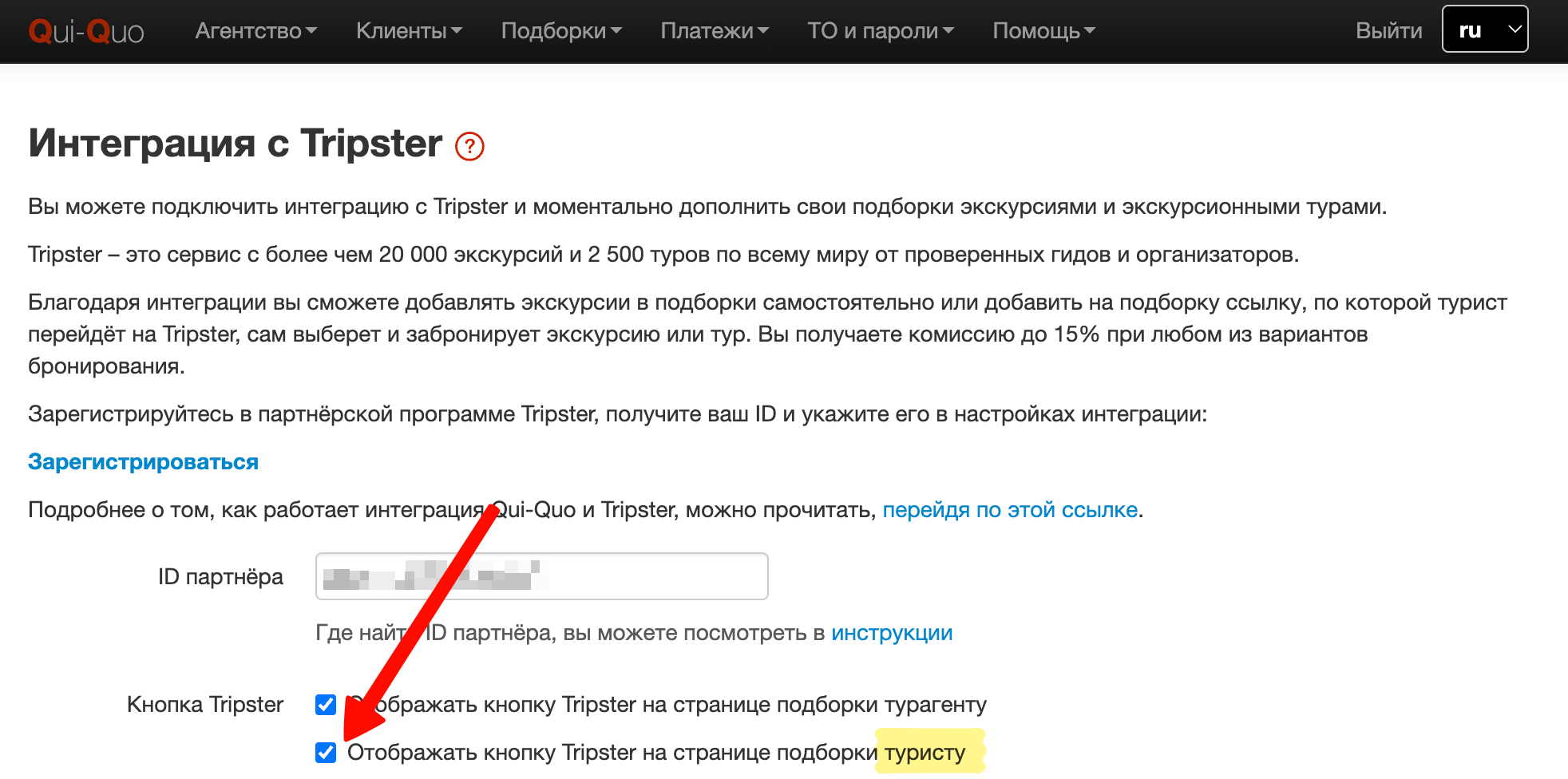Click the 'ID партнёра' label

pyautogui.click(x=220, y=577)
